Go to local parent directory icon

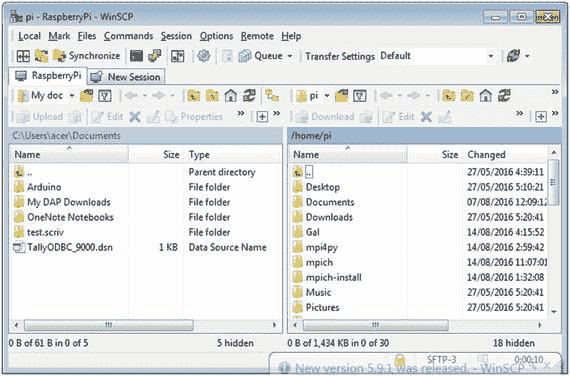click(x=194, y=96)
